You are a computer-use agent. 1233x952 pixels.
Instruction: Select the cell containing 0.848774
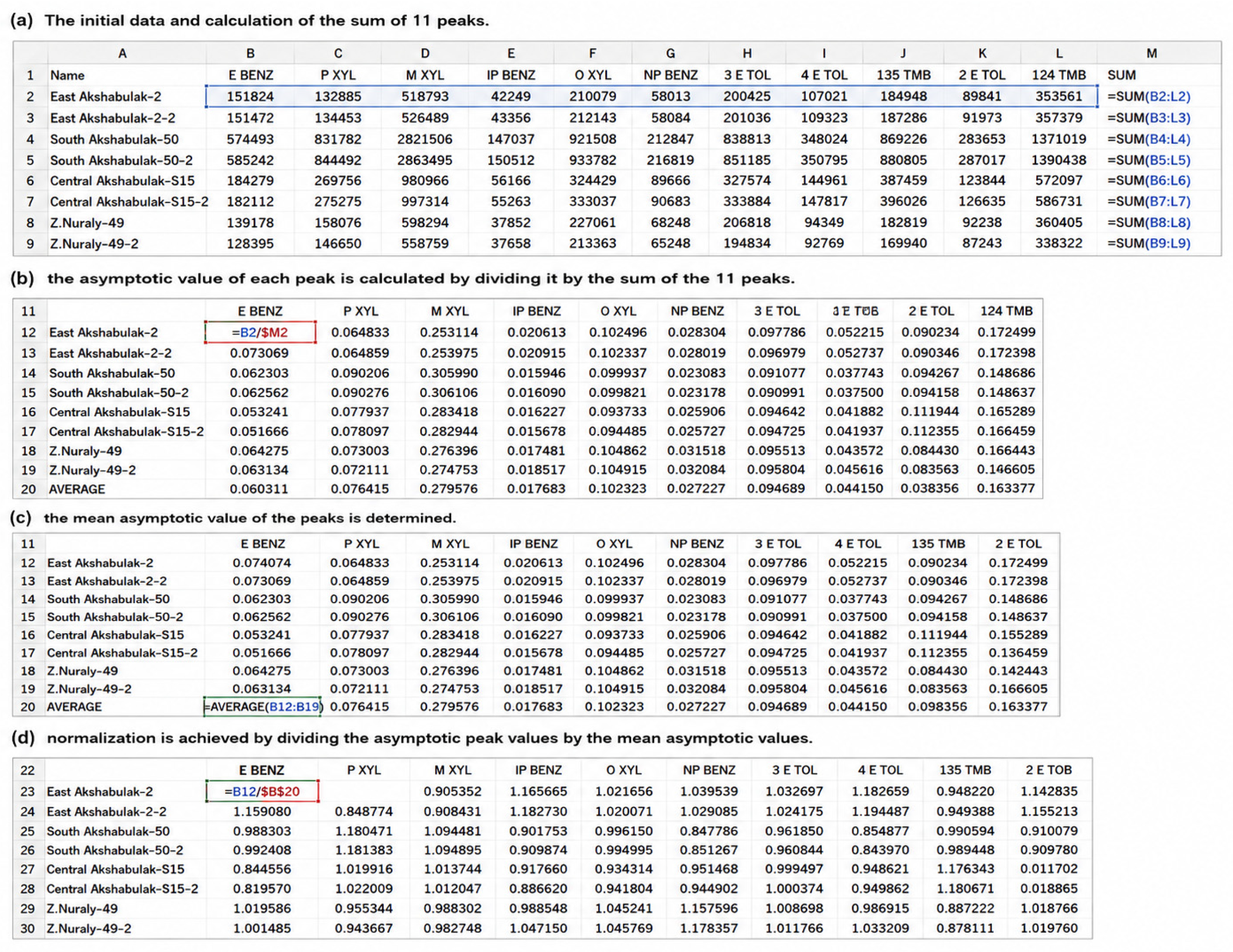point(363,811)
